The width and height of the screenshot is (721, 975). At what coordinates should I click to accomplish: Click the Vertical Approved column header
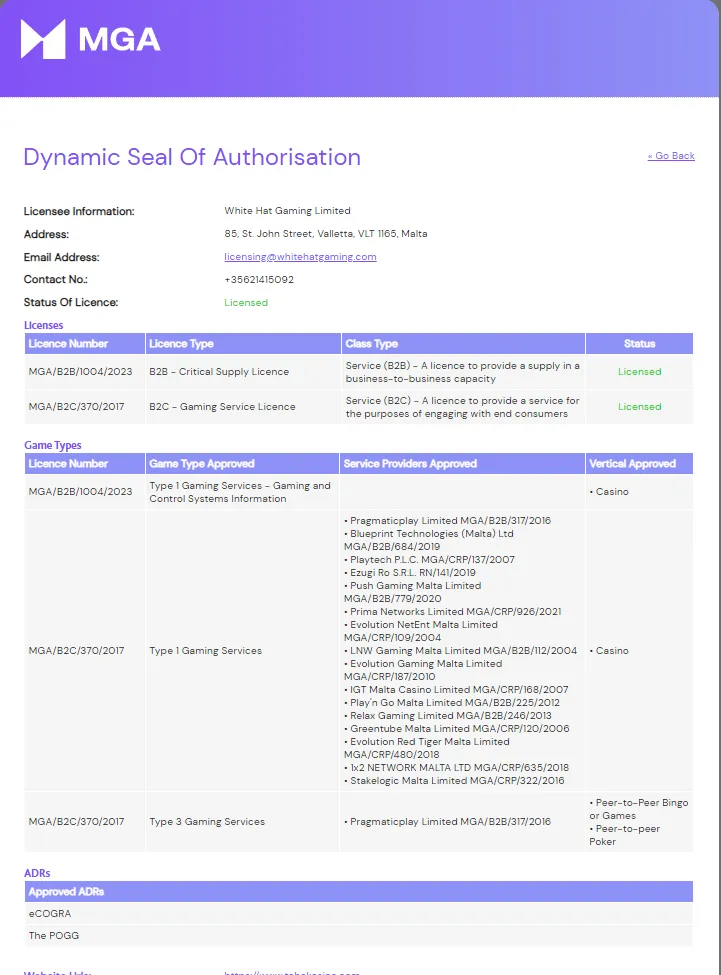coord(632,464)
